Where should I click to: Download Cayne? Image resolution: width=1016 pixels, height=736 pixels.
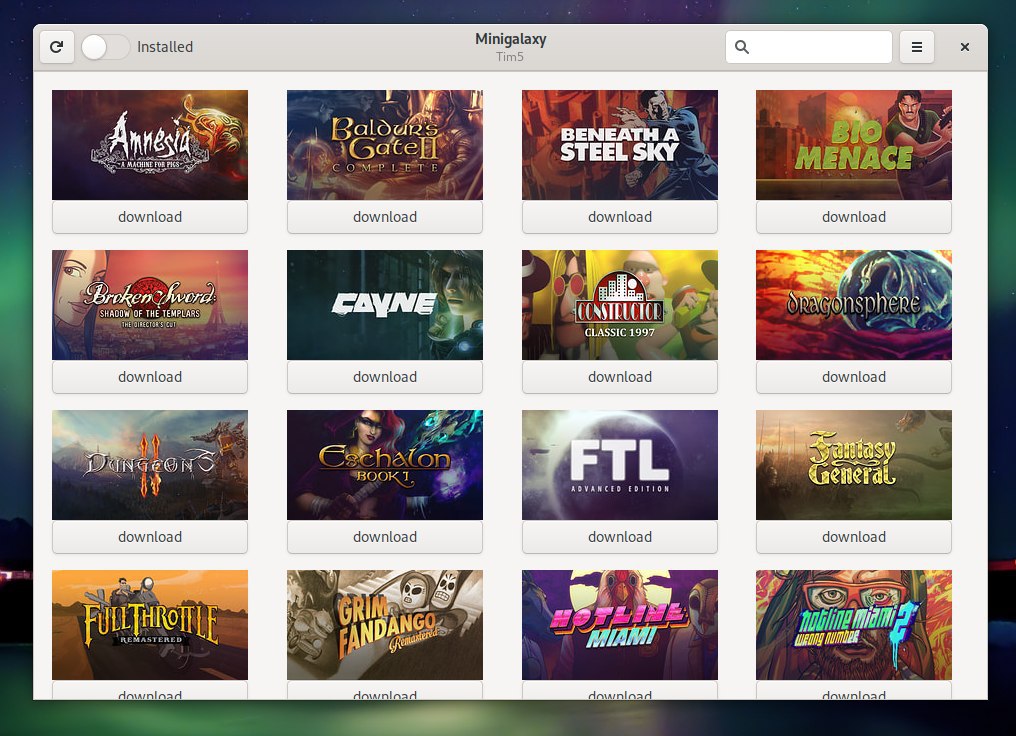(x=385, y=377)
